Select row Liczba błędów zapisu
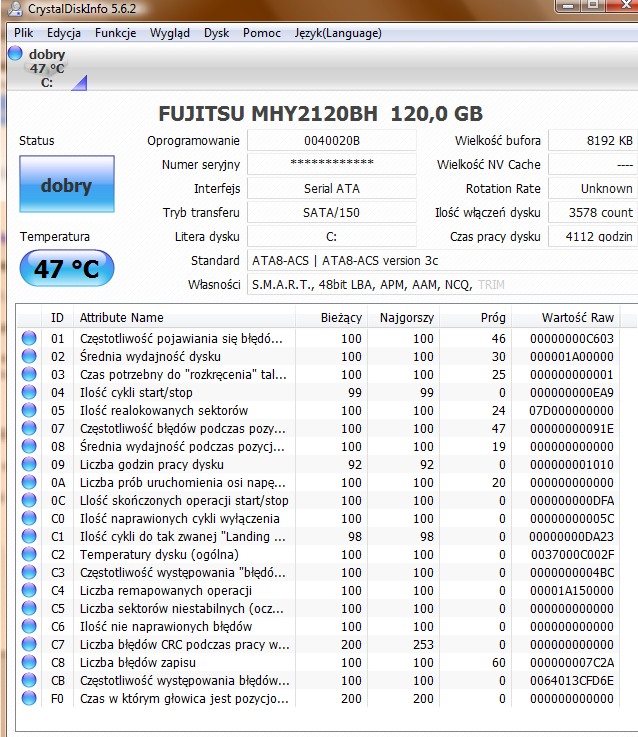 tap(318, 662)
